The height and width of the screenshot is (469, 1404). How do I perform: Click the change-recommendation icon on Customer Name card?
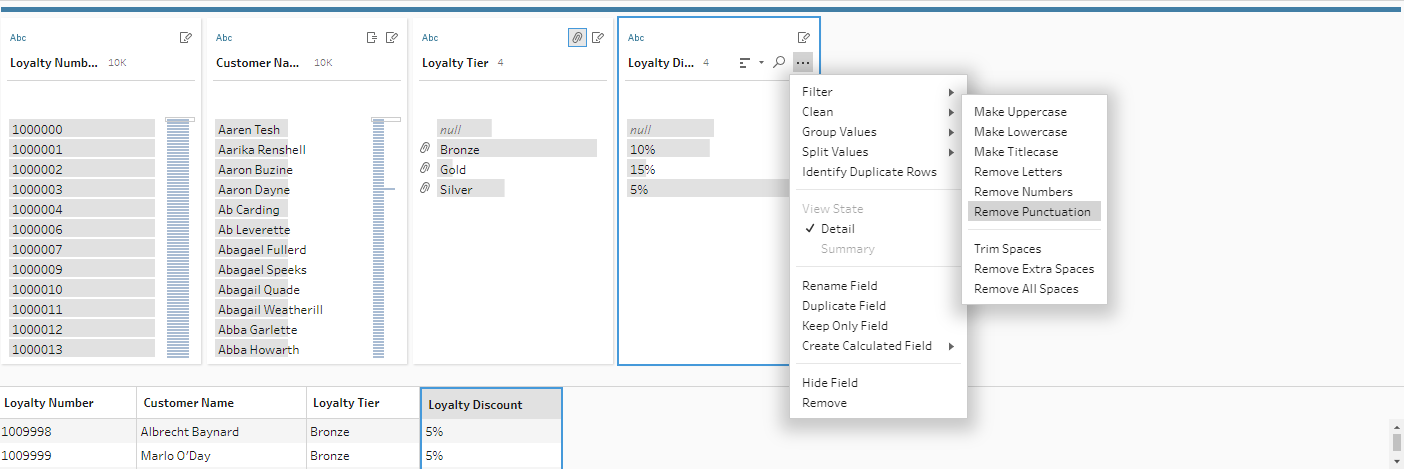point(372,38)
